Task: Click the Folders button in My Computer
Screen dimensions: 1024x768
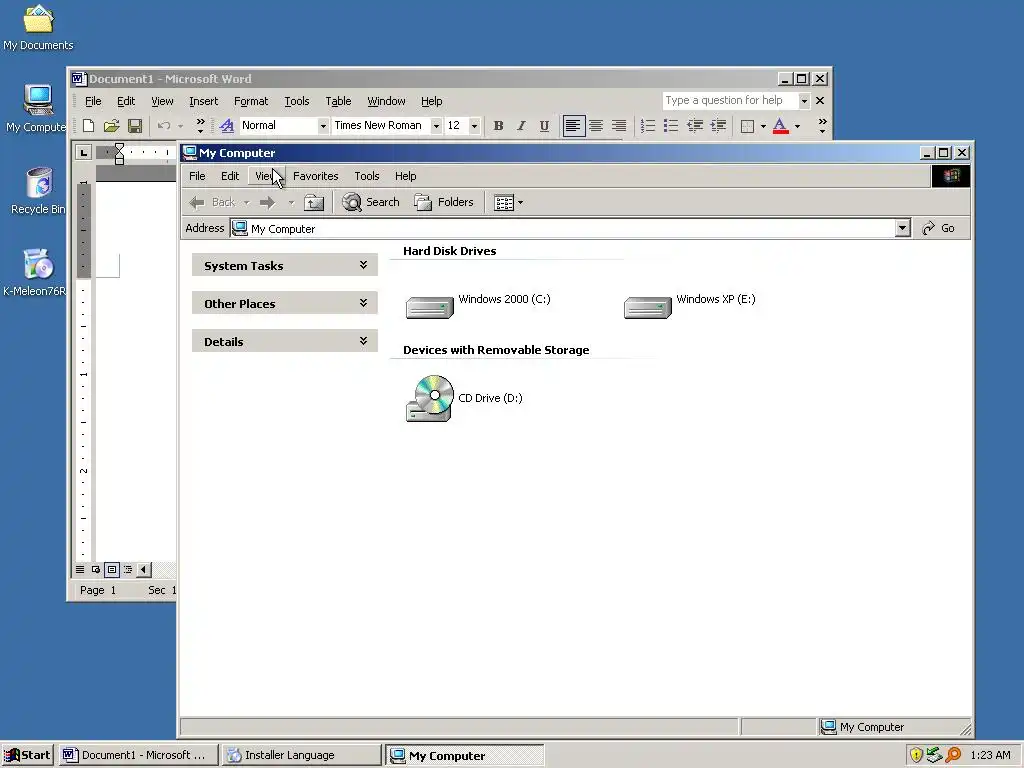Action: click(444, 202)
